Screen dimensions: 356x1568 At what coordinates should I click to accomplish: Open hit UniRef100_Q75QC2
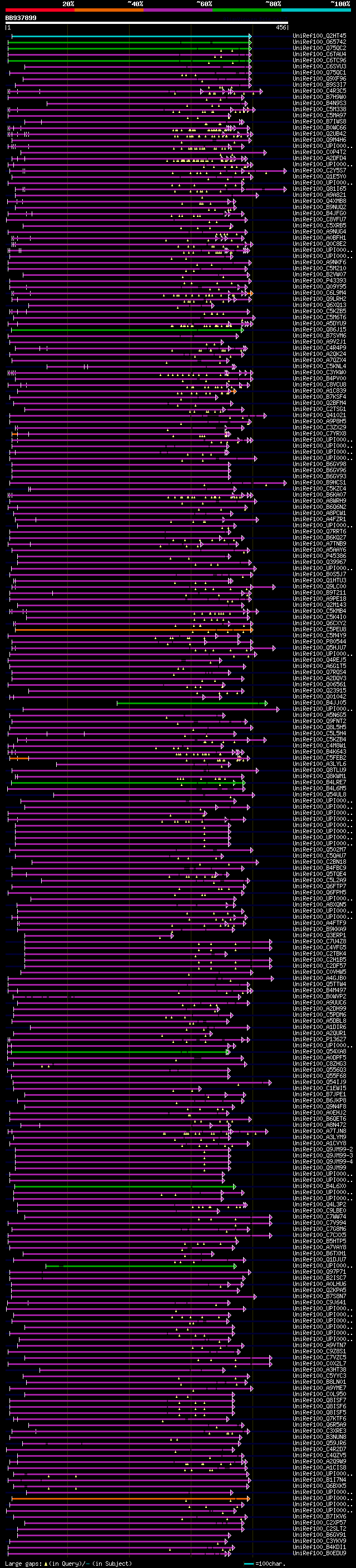319,48
